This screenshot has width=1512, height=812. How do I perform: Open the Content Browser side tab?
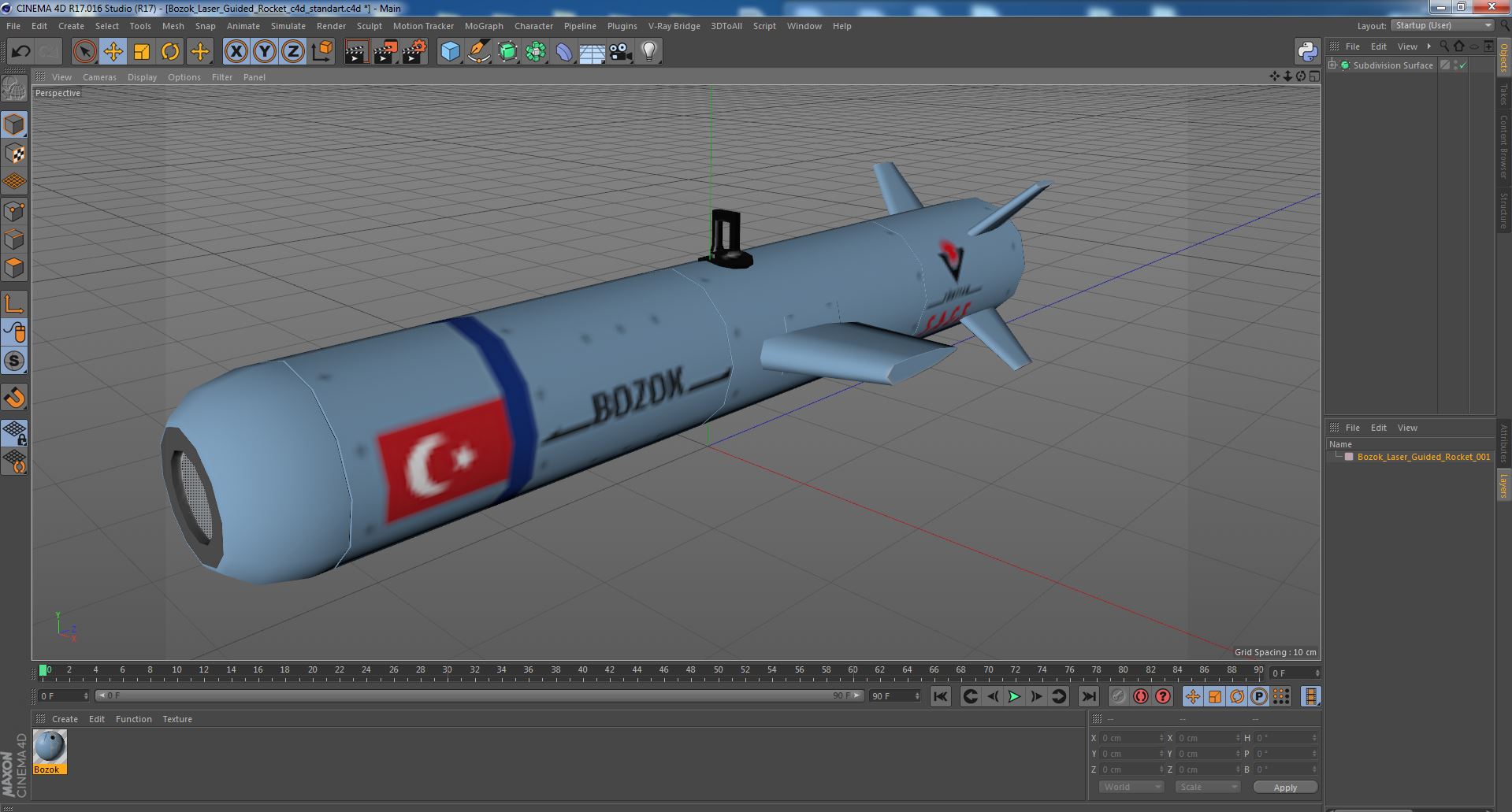click(1503, 146)
